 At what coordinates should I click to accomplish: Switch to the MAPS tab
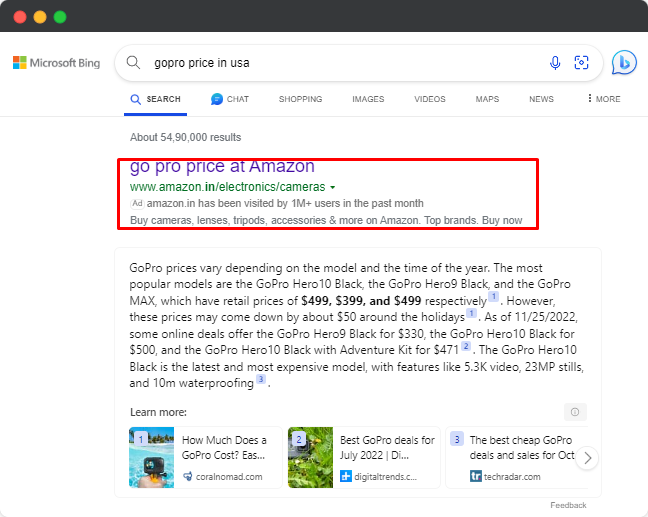(x=487, y=99)
